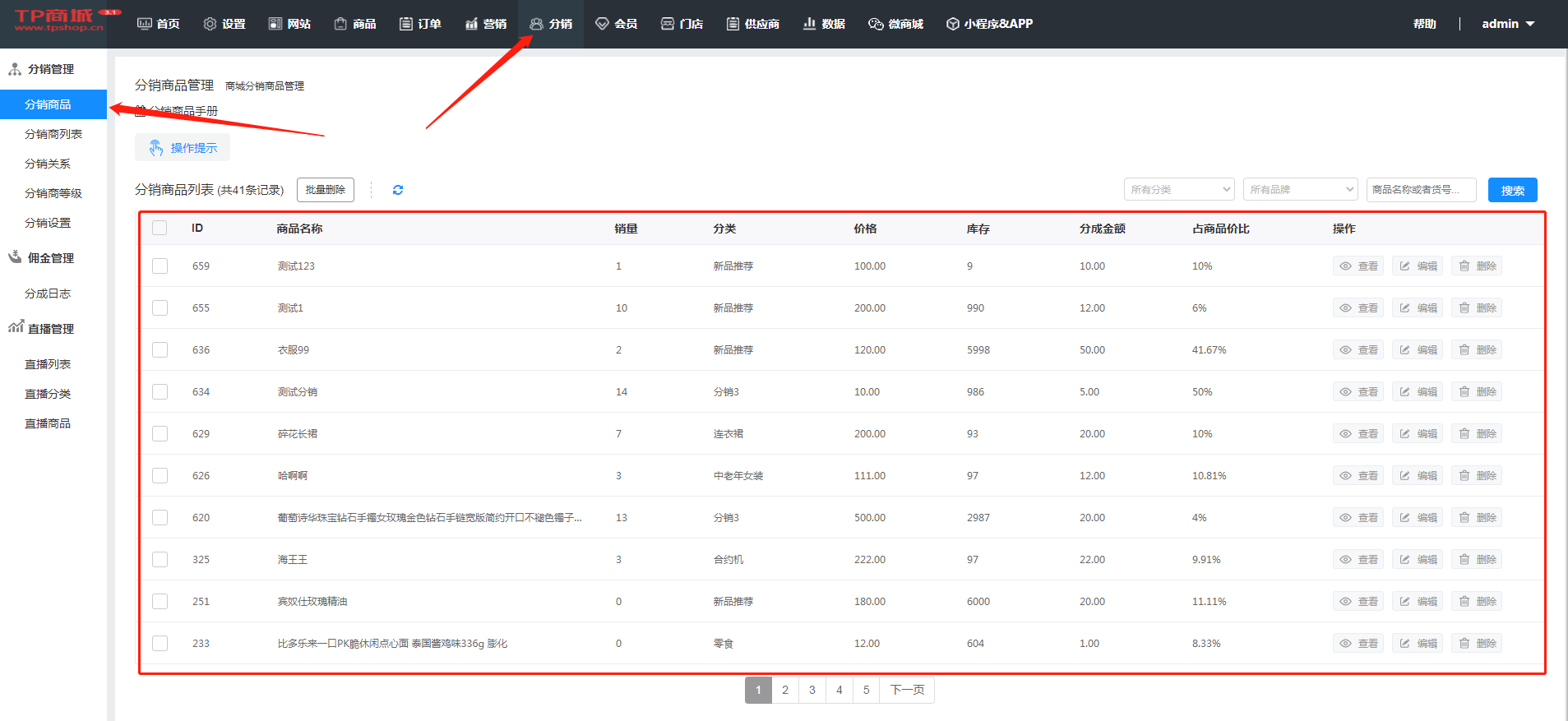Click the 佣金管理 sidebar icon
Viewport: 1568px width, 721px height.
point(15,257)
